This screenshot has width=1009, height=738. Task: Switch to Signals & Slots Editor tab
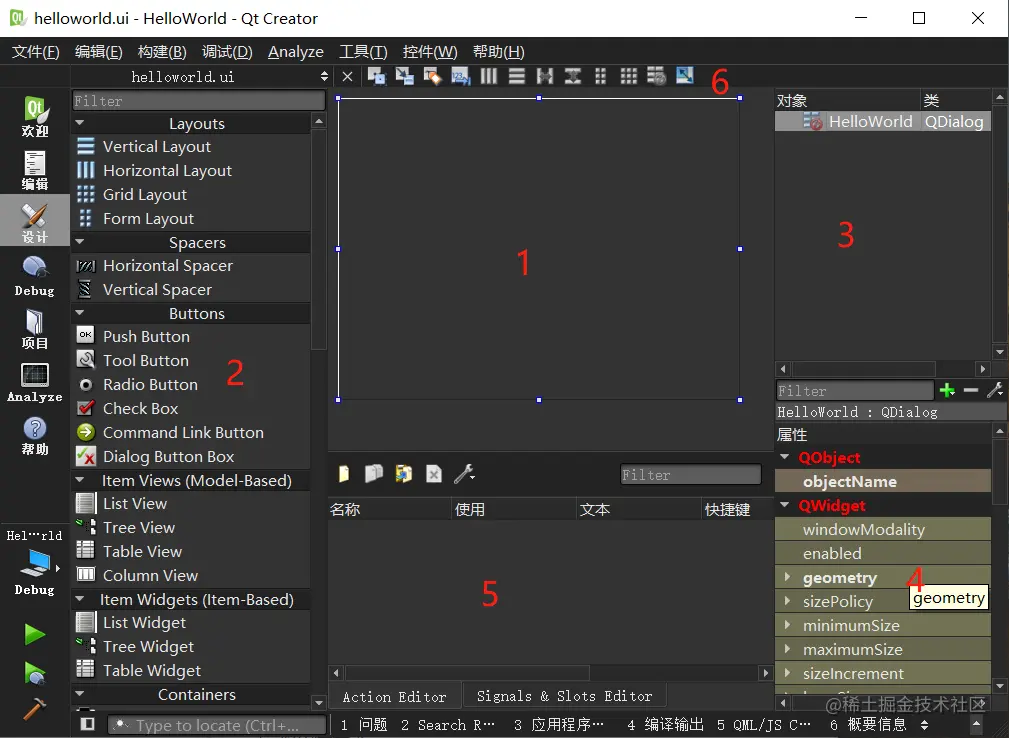tap(564, 696)
